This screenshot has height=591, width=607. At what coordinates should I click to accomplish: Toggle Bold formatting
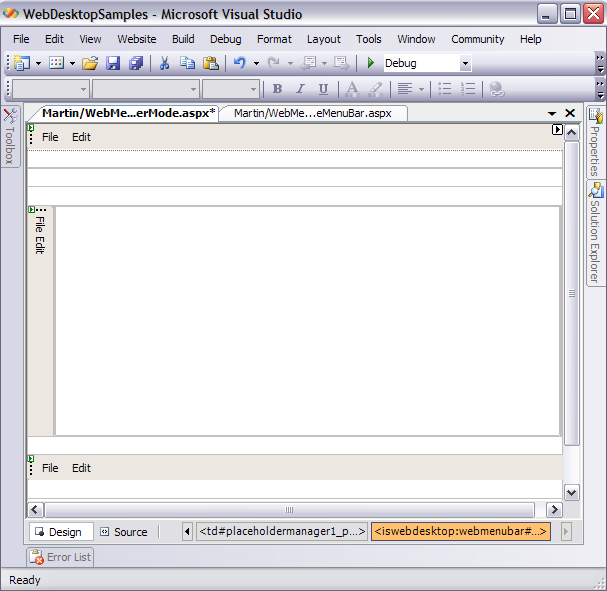(x=277, y=89)
